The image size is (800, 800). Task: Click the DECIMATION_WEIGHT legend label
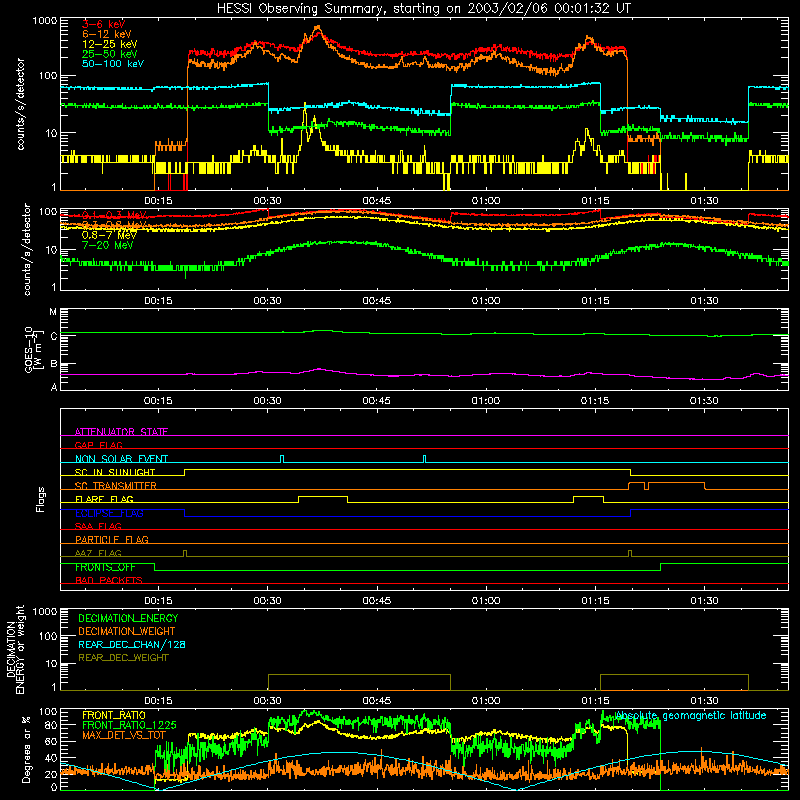click(x=127, y=631)
